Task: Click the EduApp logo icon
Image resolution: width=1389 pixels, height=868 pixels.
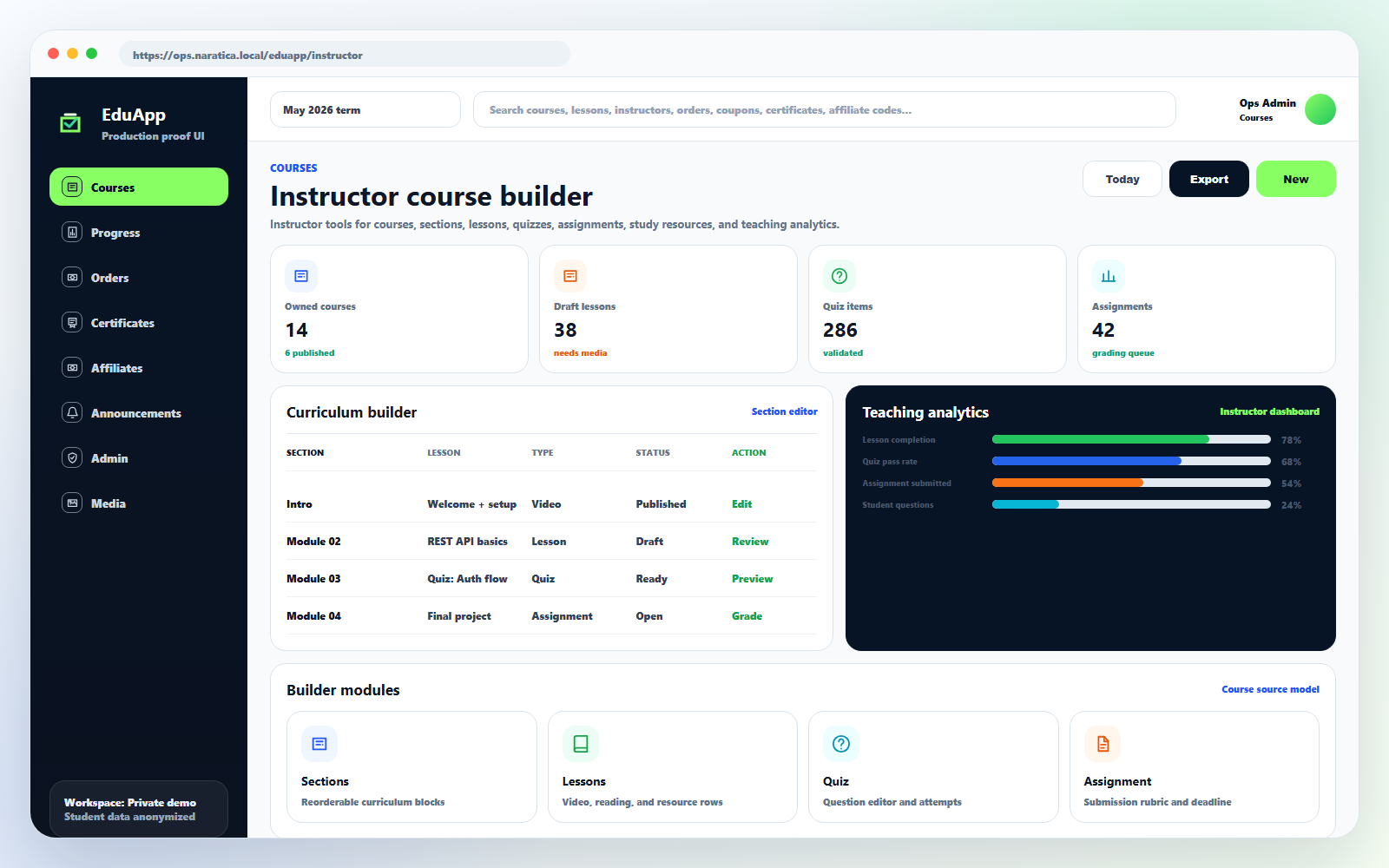Action: tap(70, 123)
